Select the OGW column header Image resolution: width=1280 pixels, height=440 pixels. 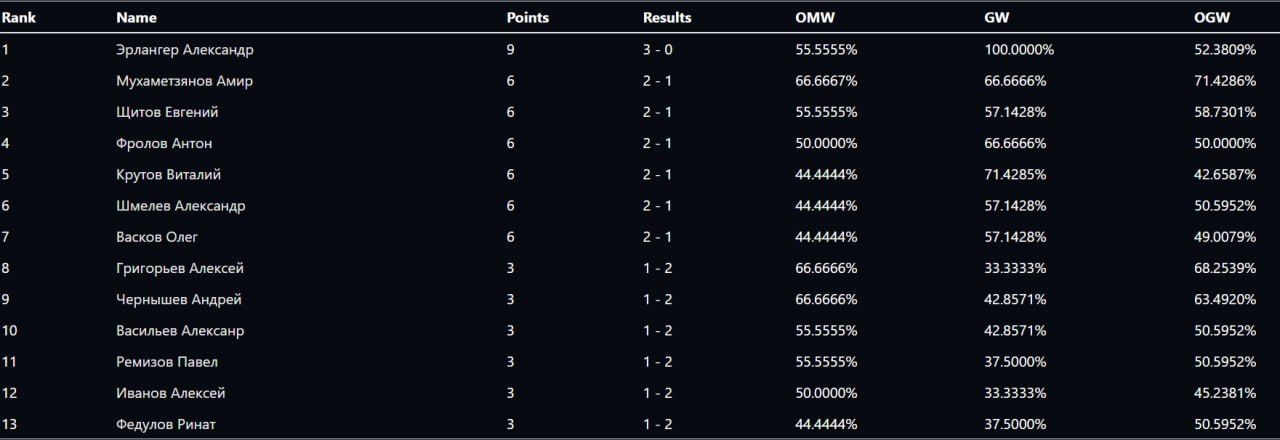tap(1211, 17)
